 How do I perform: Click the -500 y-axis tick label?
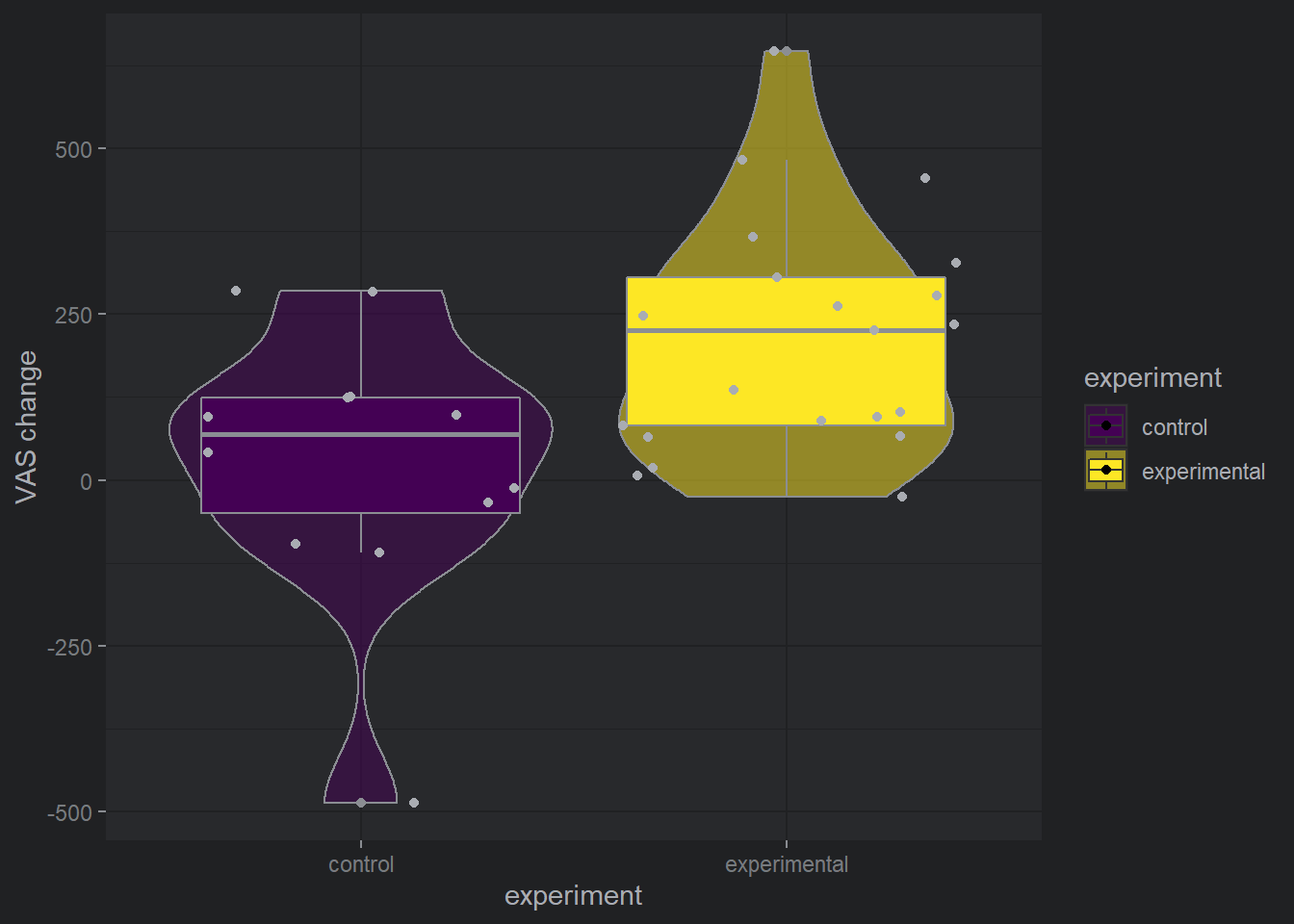coord(70,812)
